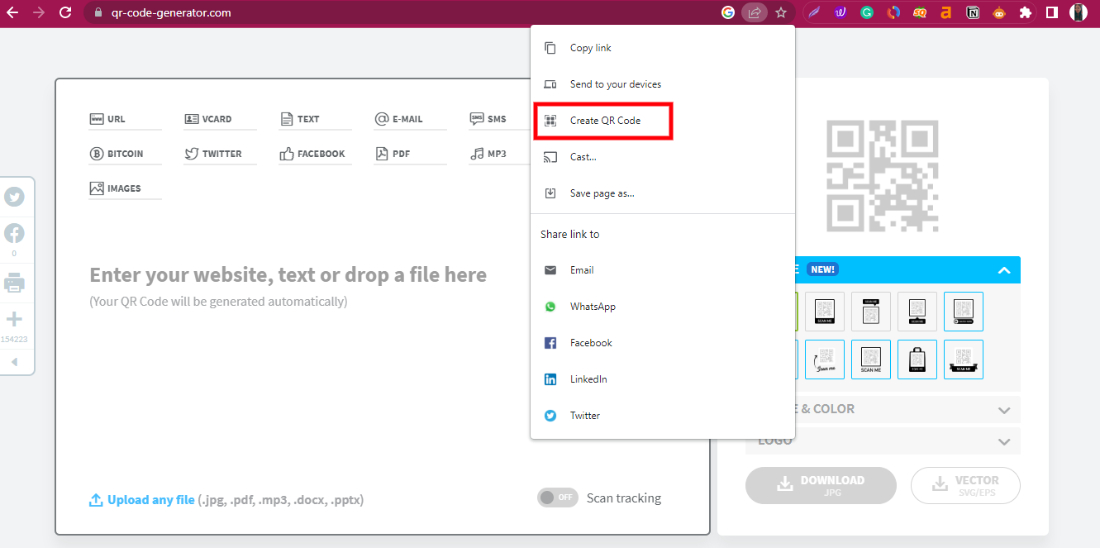Open the Amazon 'a' extension icon

coord(946,13)
